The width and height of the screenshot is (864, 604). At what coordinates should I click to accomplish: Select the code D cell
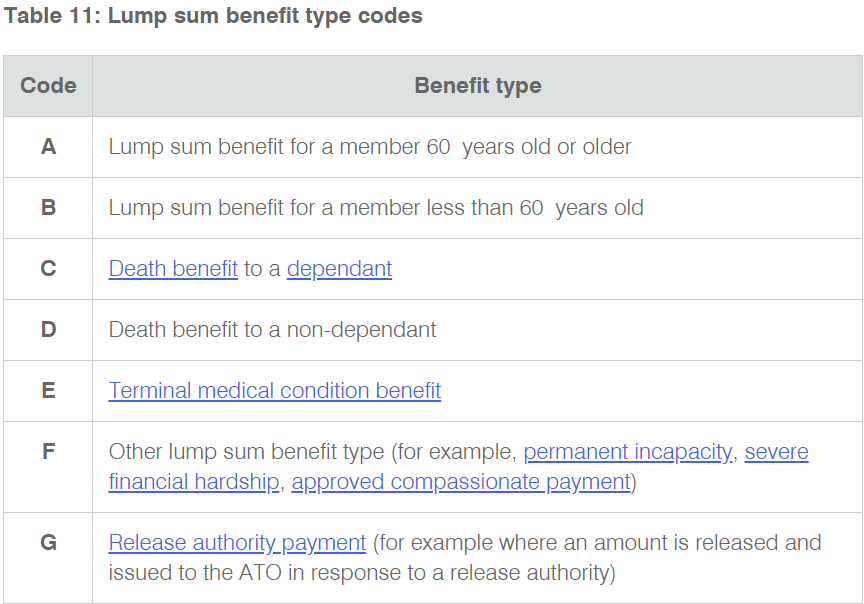tap(48, 330)
